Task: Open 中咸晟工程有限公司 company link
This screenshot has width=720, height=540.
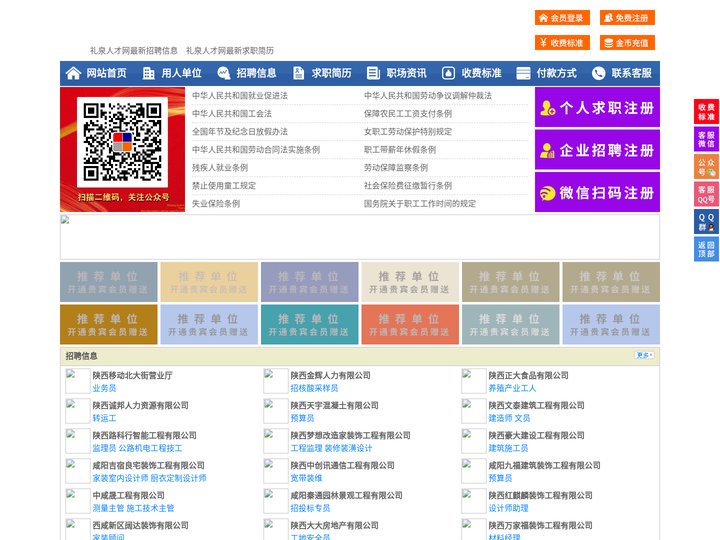Action: [x=129, y=495]
